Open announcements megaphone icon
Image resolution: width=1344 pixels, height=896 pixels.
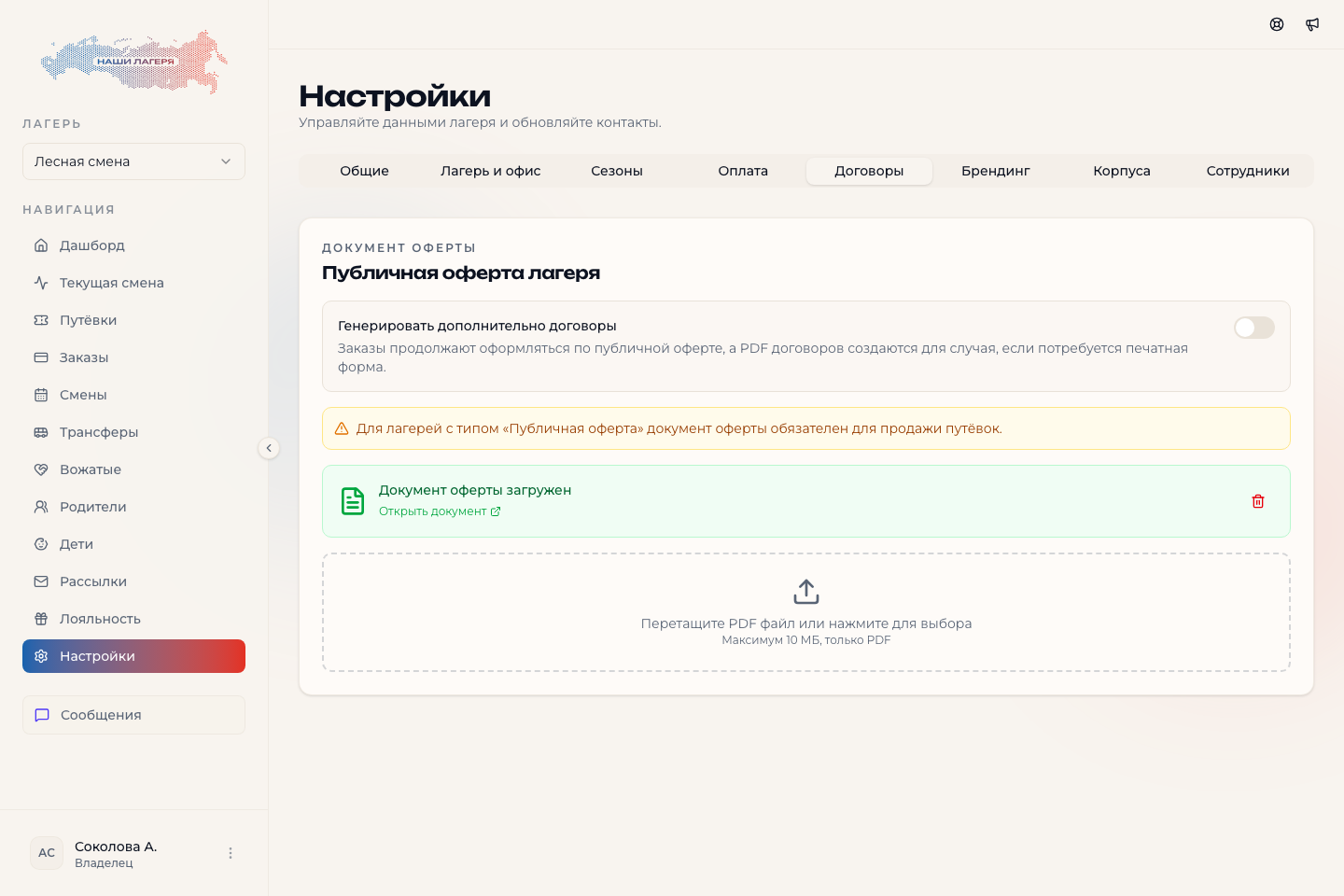coord(1312,24)
